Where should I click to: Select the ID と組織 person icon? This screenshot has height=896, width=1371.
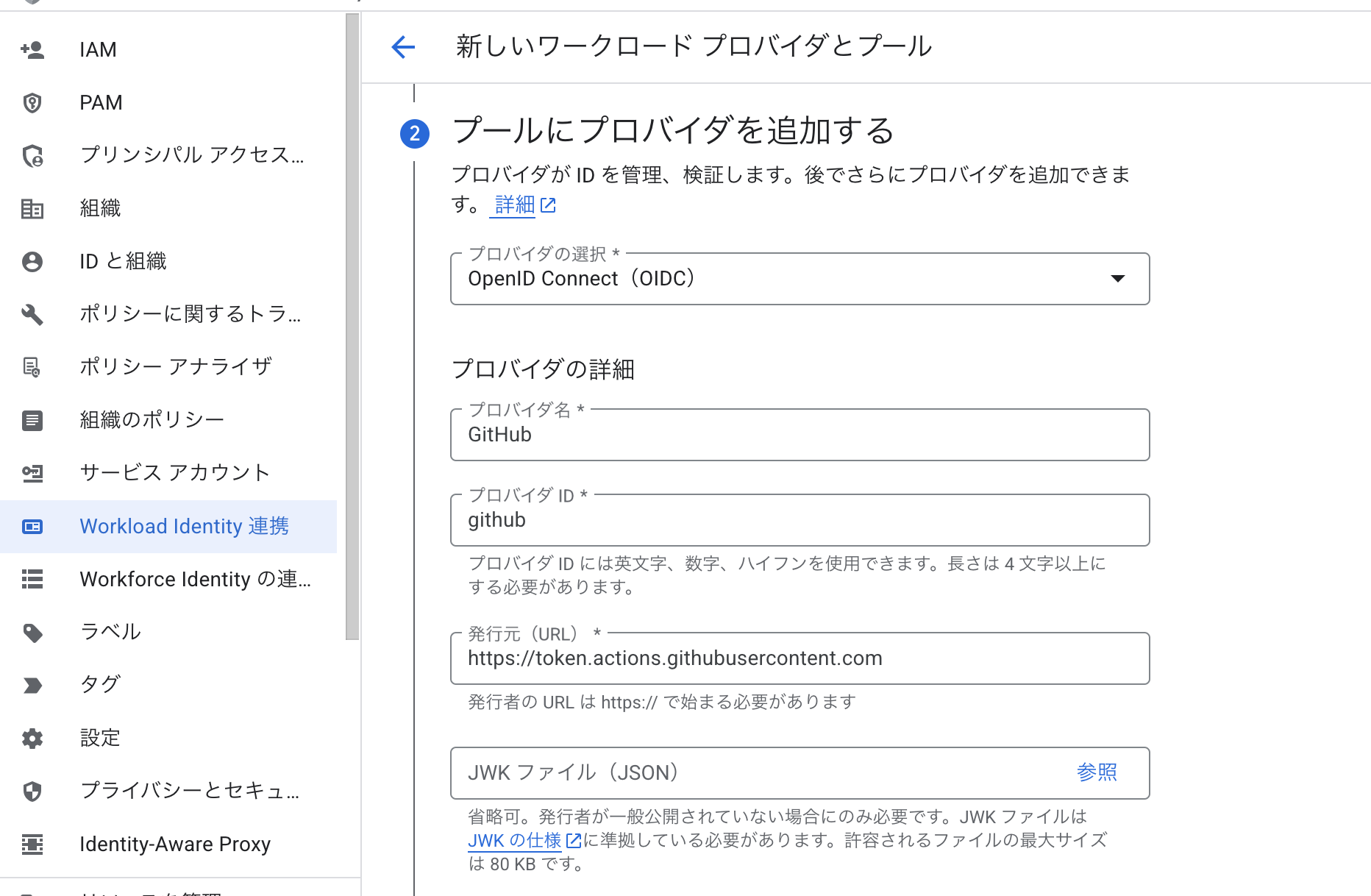click(x=32, y=261)
